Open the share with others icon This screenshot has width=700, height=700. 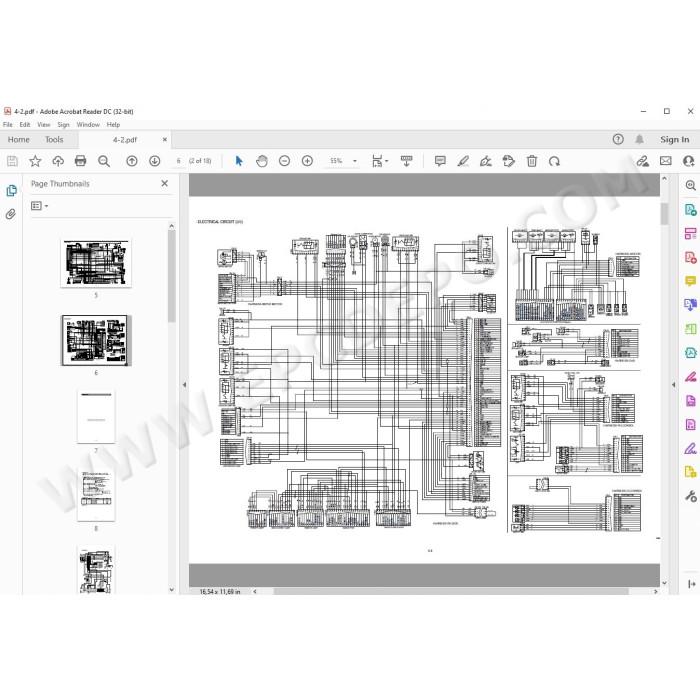point(689,161)
